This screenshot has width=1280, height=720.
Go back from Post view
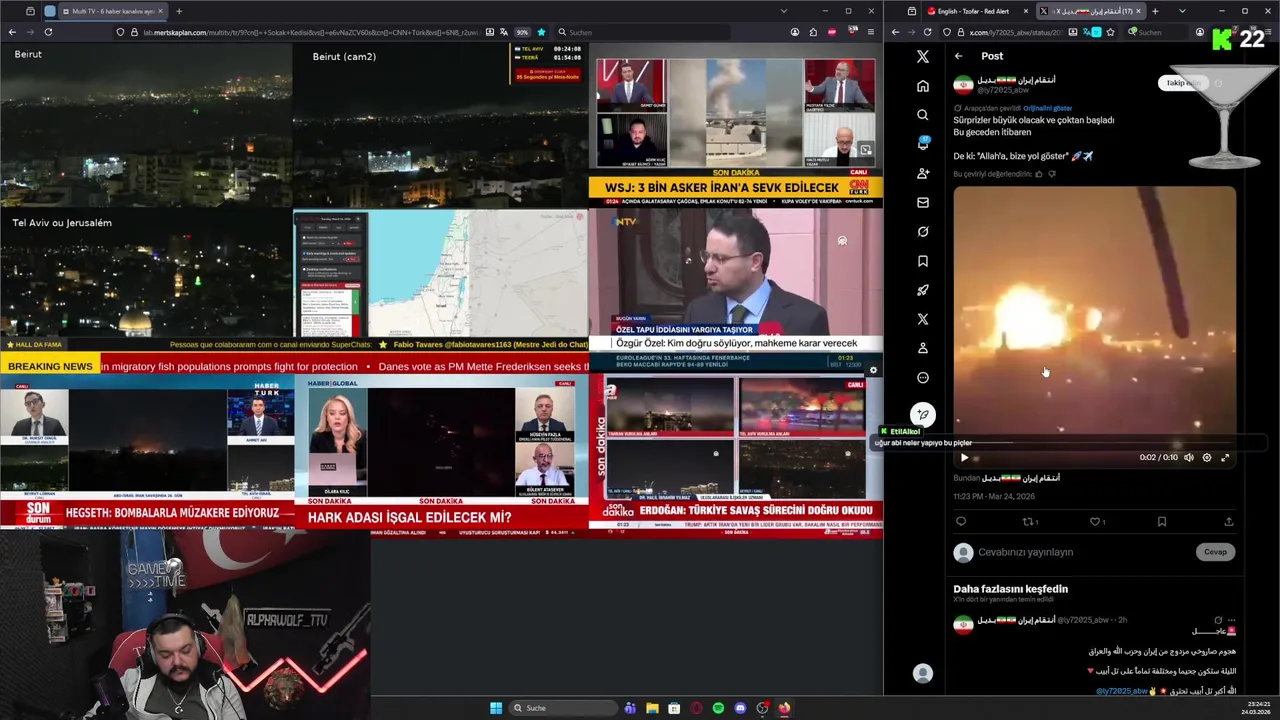(958, 56)
